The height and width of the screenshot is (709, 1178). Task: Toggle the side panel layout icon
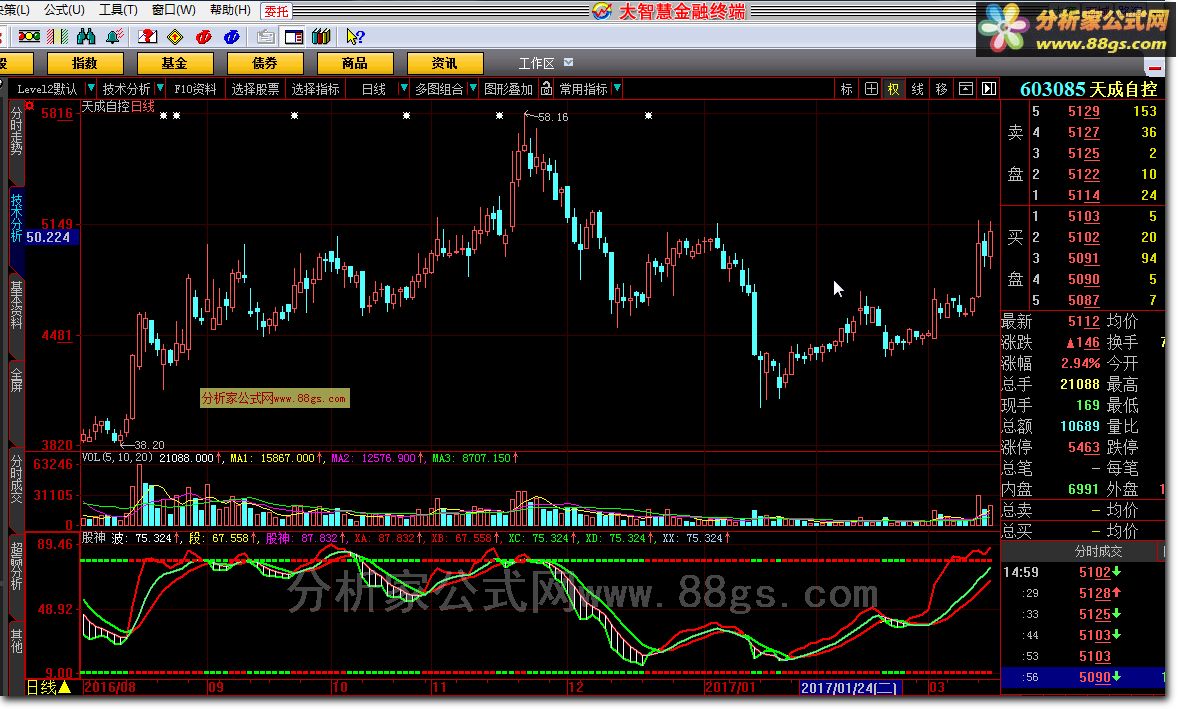(x=294, y=36)
